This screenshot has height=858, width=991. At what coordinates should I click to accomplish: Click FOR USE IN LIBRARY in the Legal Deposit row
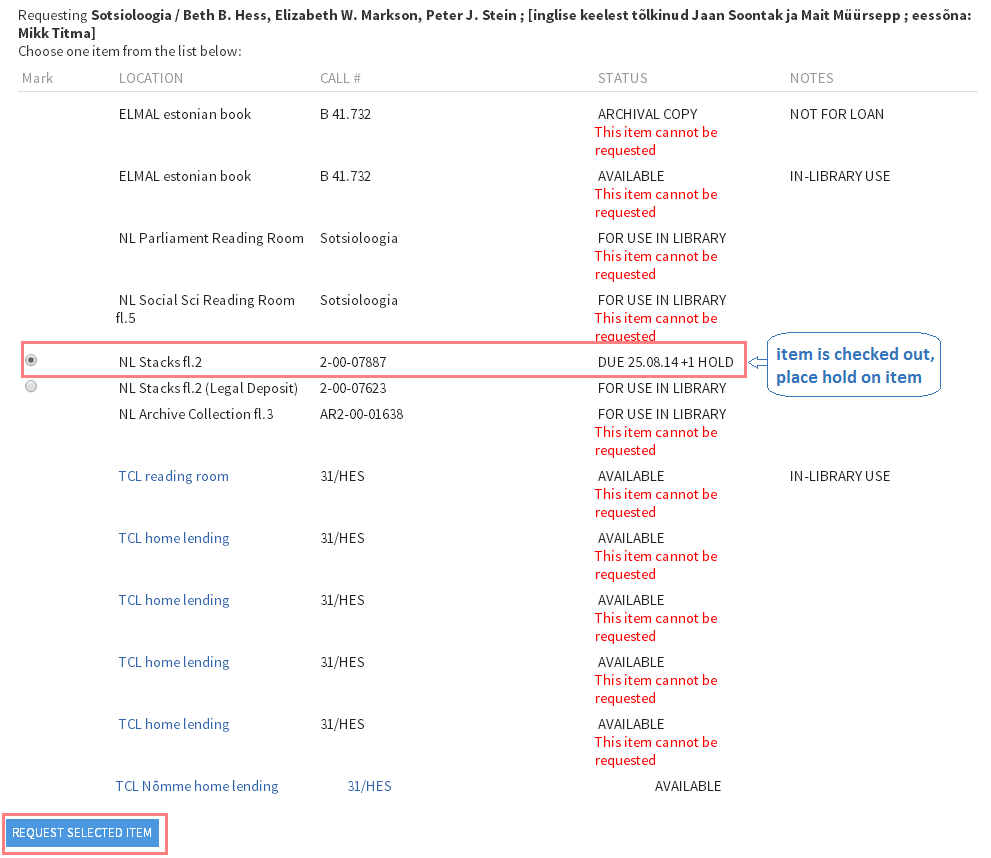662,388
